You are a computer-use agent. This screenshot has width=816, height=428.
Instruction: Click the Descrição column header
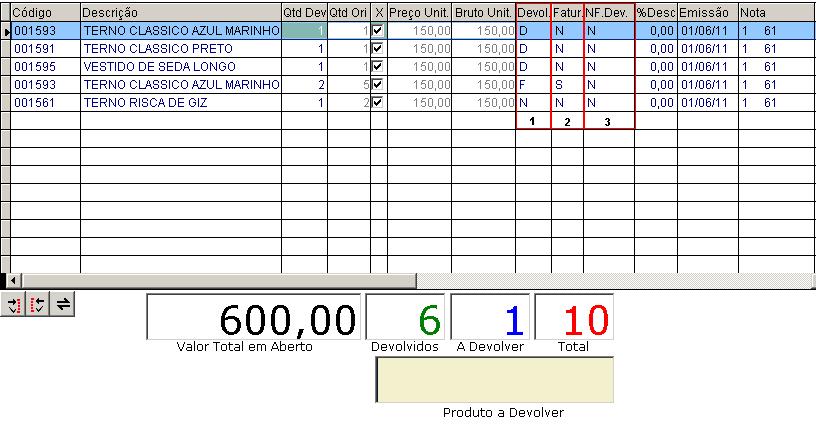point(180,12)
